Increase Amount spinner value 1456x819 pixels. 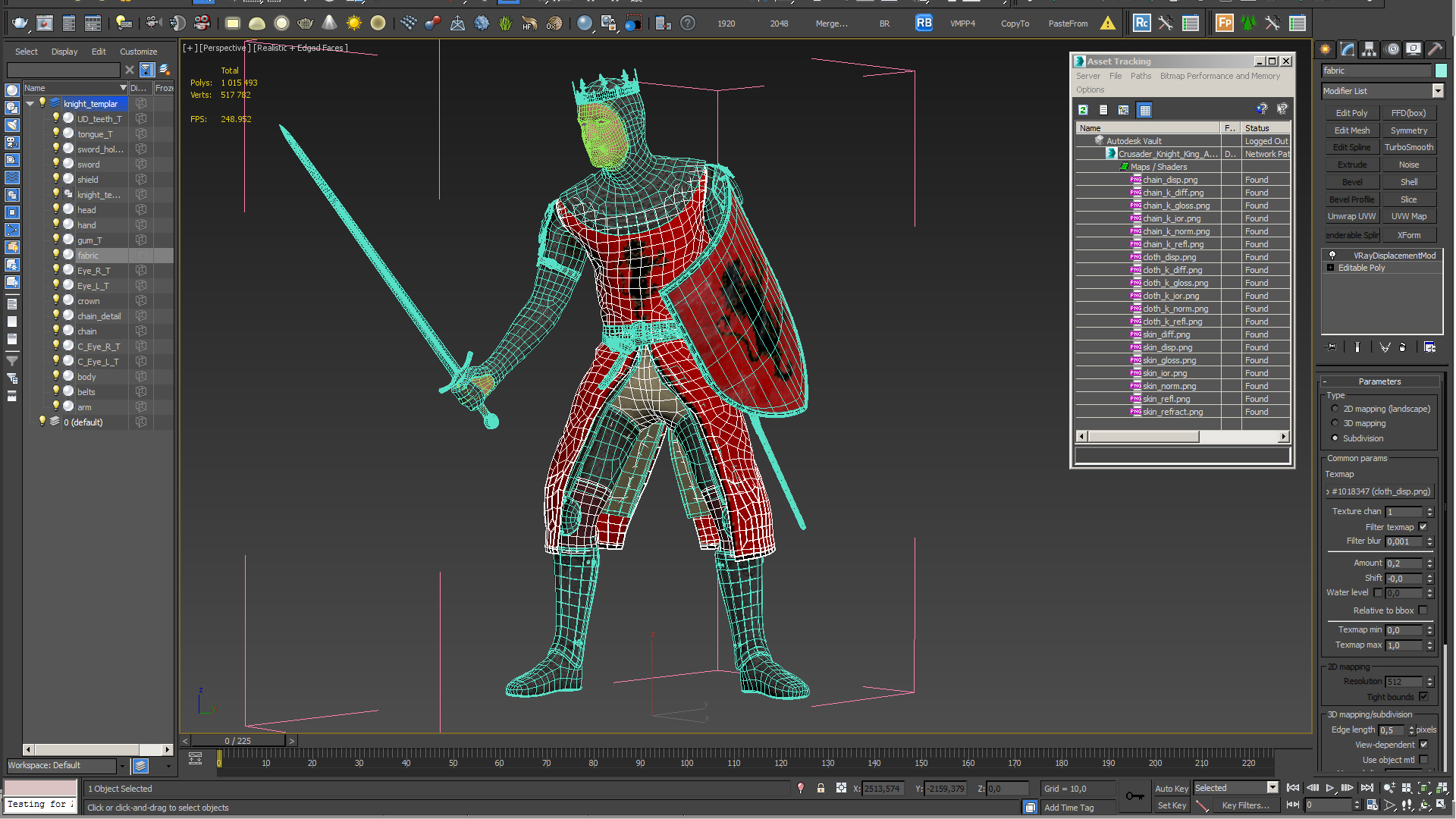coord(1430,560)
